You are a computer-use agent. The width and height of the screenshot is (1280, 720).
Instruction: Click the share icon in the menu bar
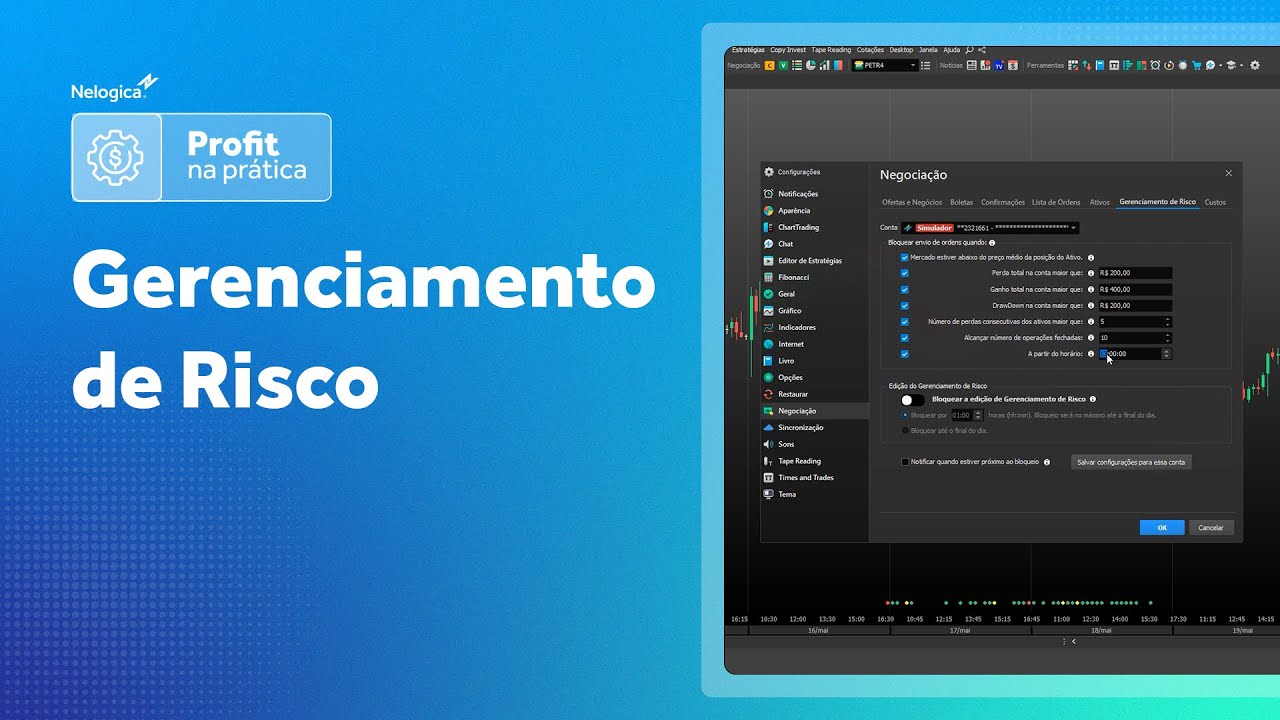point(982,49)
